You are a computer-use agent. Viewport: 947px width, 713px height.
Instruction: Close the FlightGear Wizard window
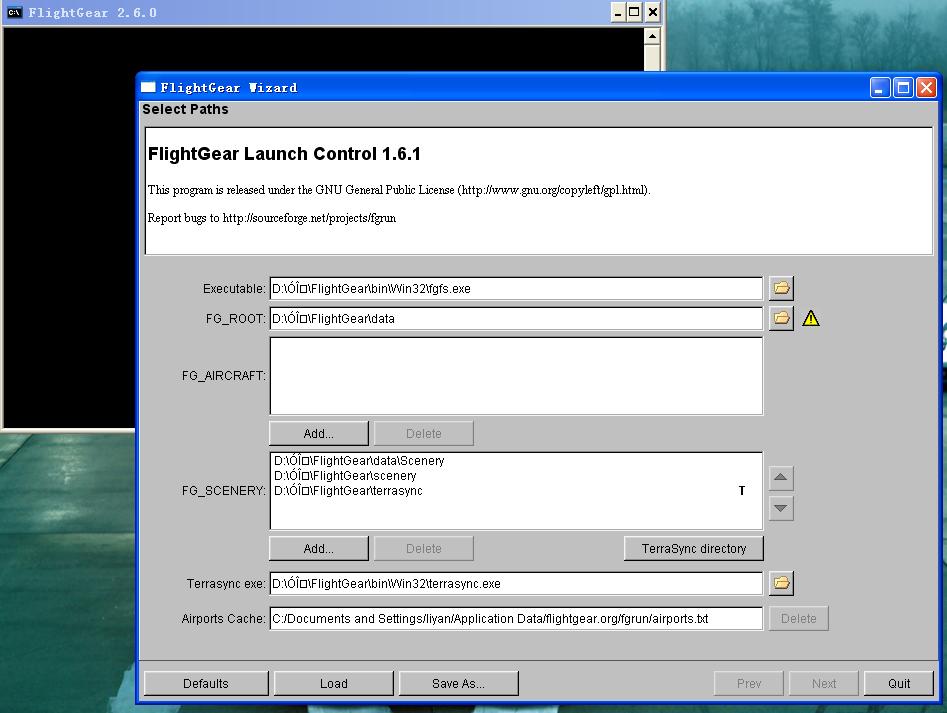tap(926, 88)
